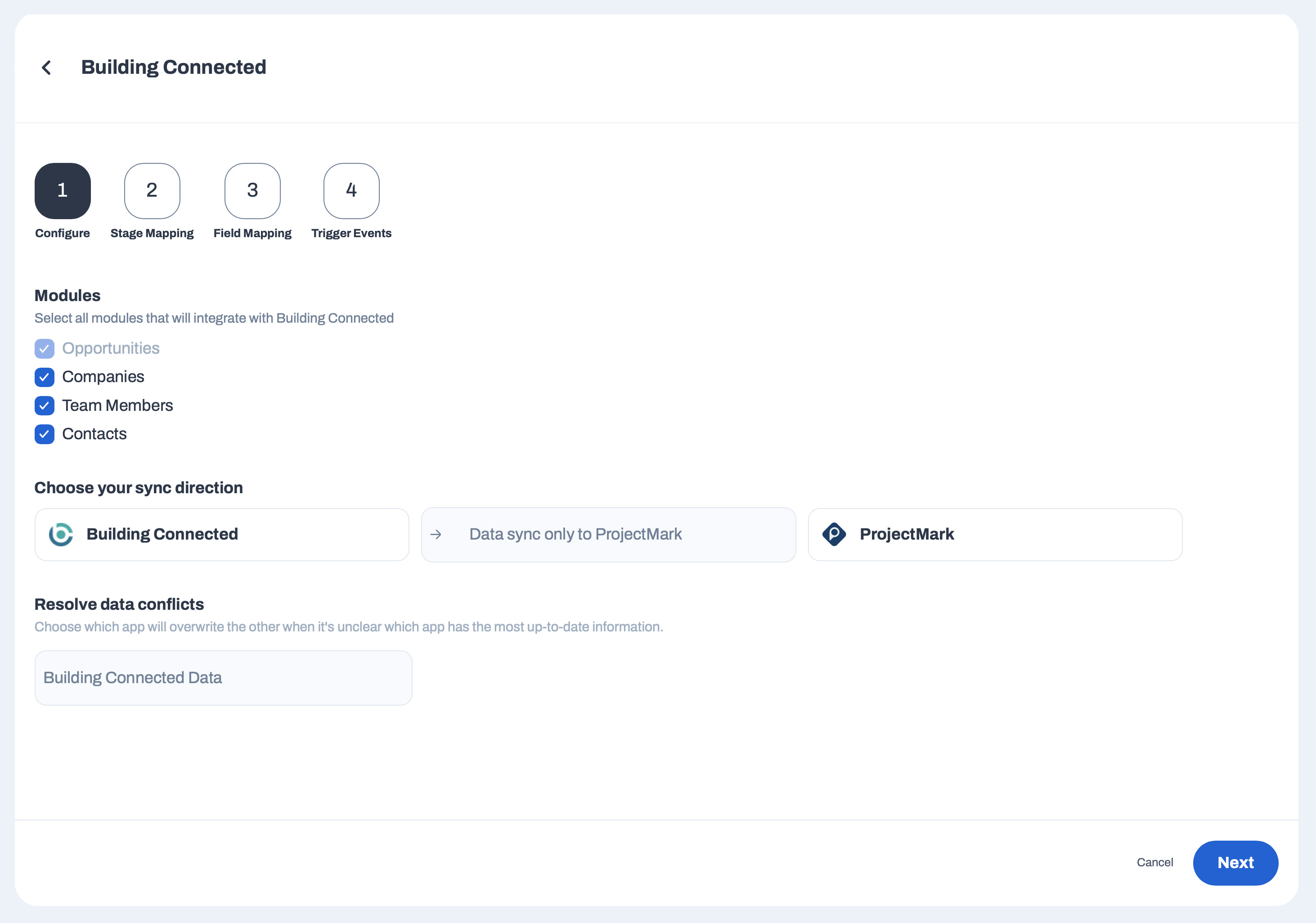The height and width of the screenshot is (923, 1316).
Task: Go to step 1 Configure
Action: pos(63,191)
